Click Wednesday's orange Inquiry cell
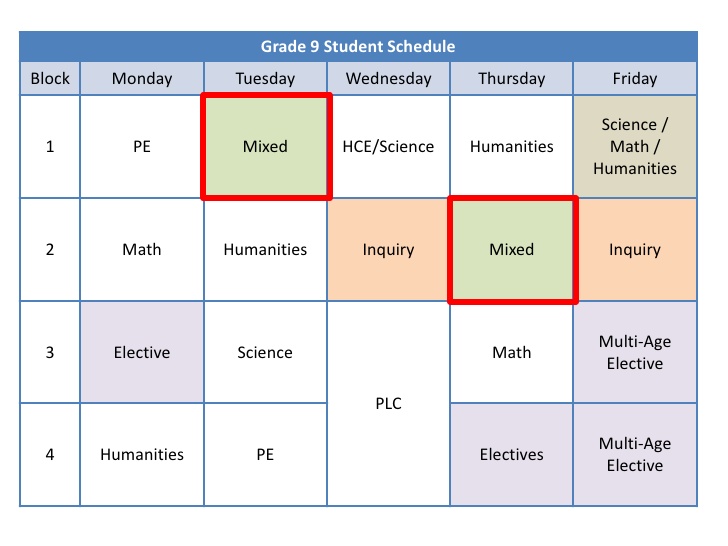Image resolution: width=728 pixels, height=546 pixels. pyautogui.click(x=388, y=250)
